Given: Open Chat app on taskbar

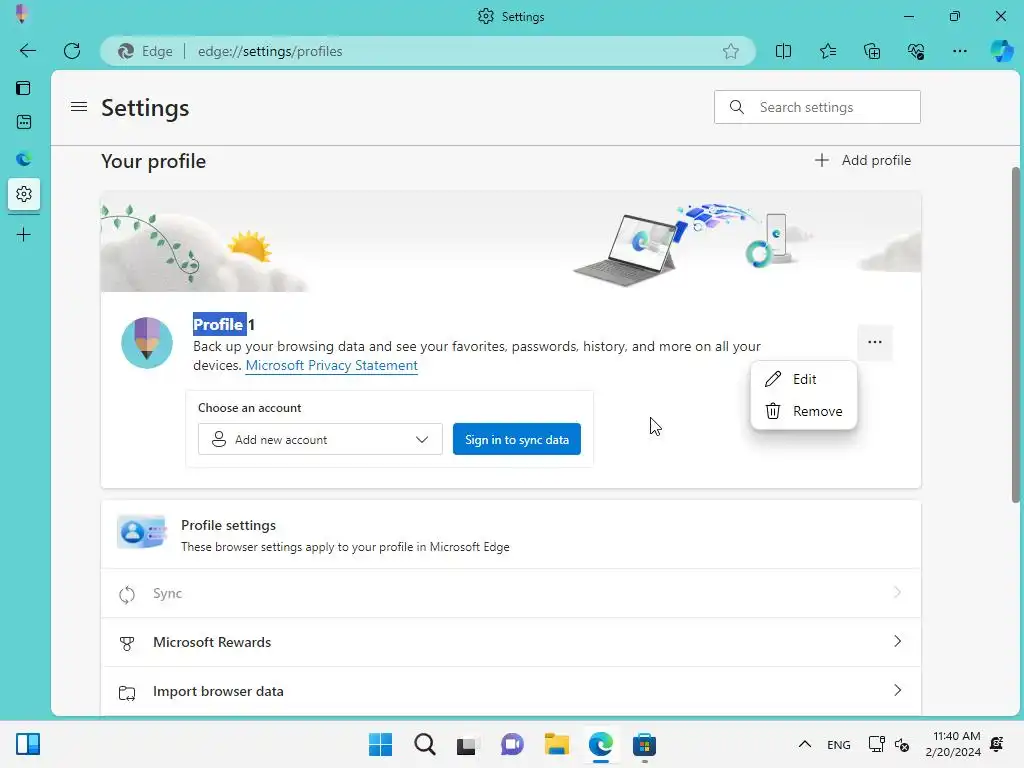Looking at the screenshot, I should coord(512,744).
